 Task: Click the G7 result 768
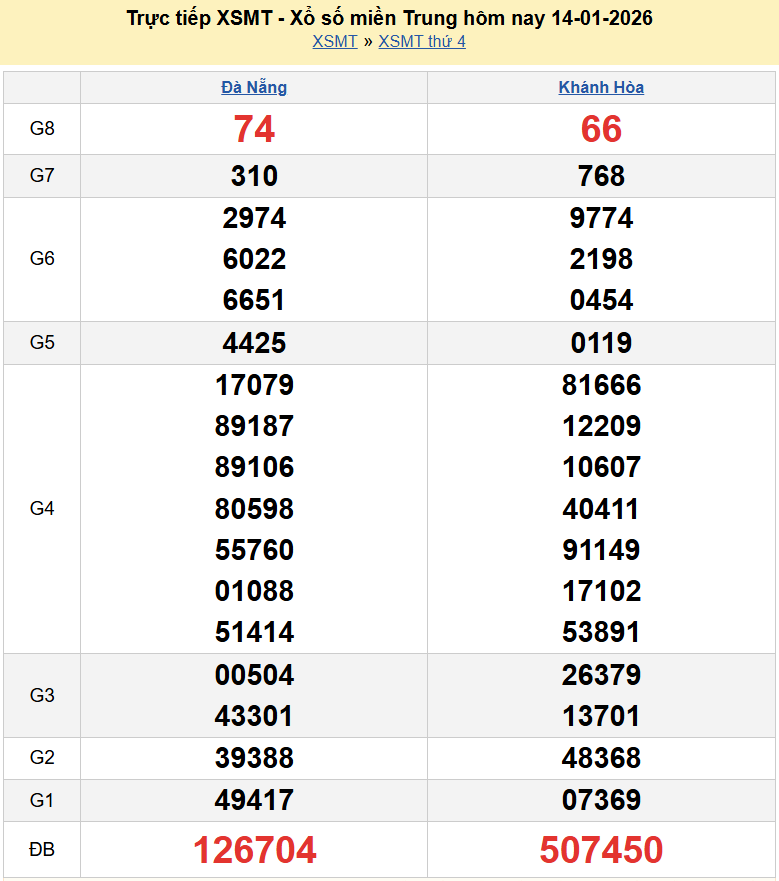[601, 176]
